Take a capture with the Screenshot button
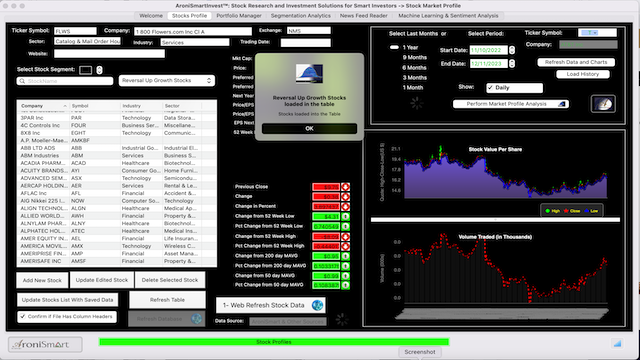640x360 pixels. pos(420,351)
